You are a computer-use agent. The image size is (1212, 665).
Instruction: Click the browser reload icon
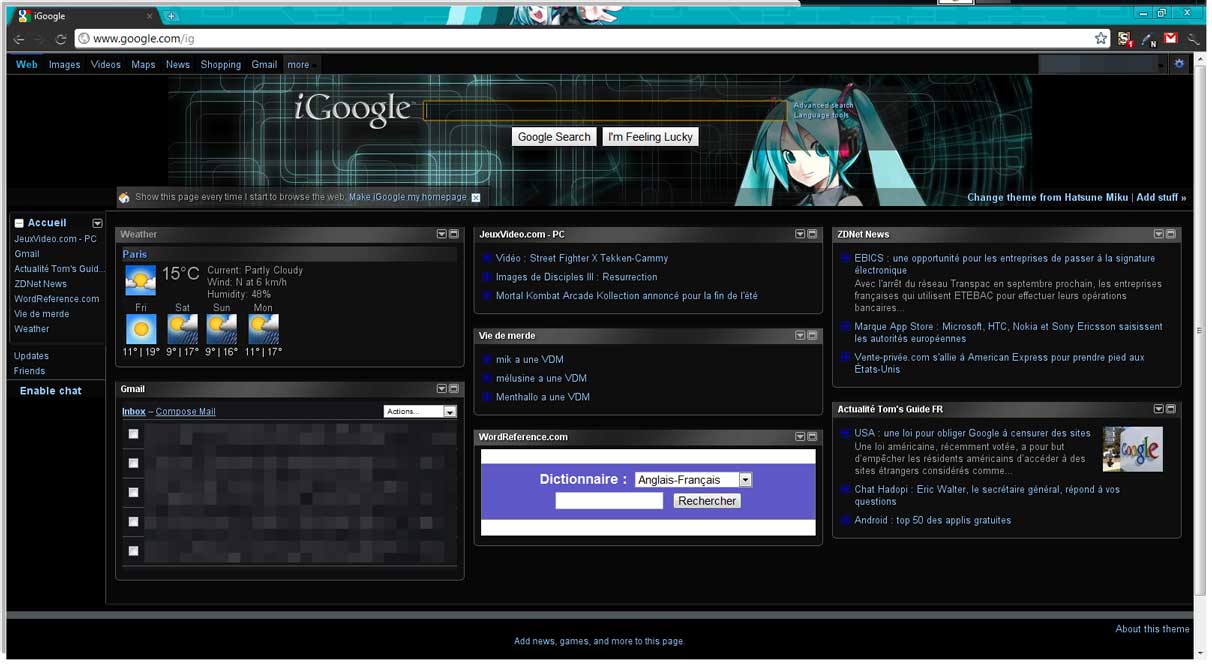61,38
